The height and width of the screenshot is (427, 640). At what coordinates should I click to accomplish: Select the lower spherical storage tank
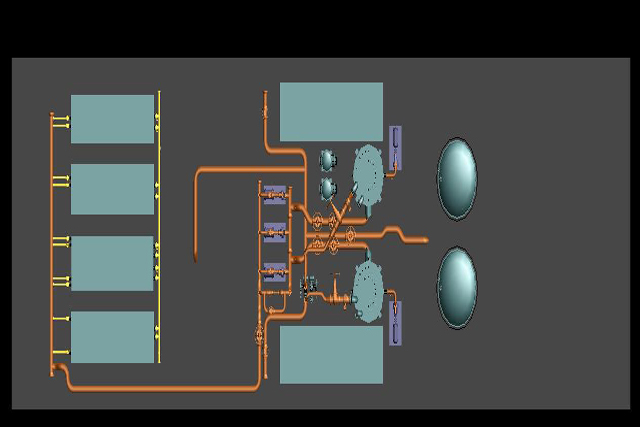(x=457, y=287)
